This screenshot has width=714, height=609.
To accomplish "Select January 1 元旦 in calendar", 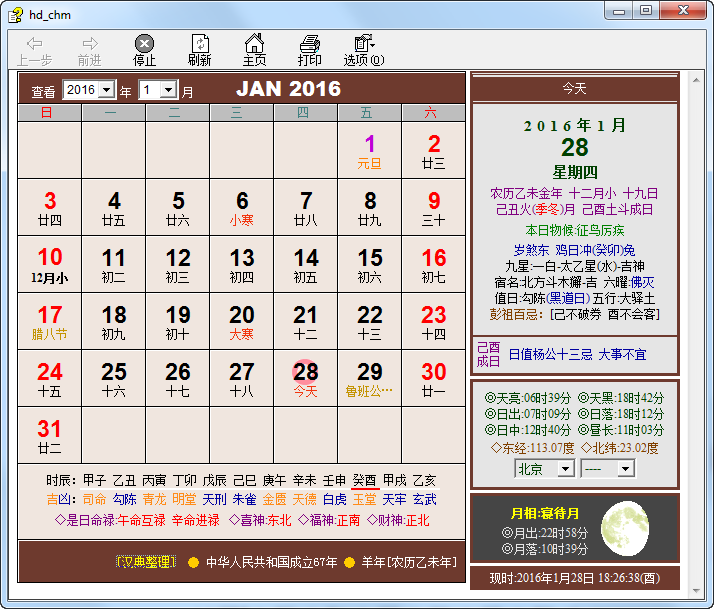I will (369, 151).
